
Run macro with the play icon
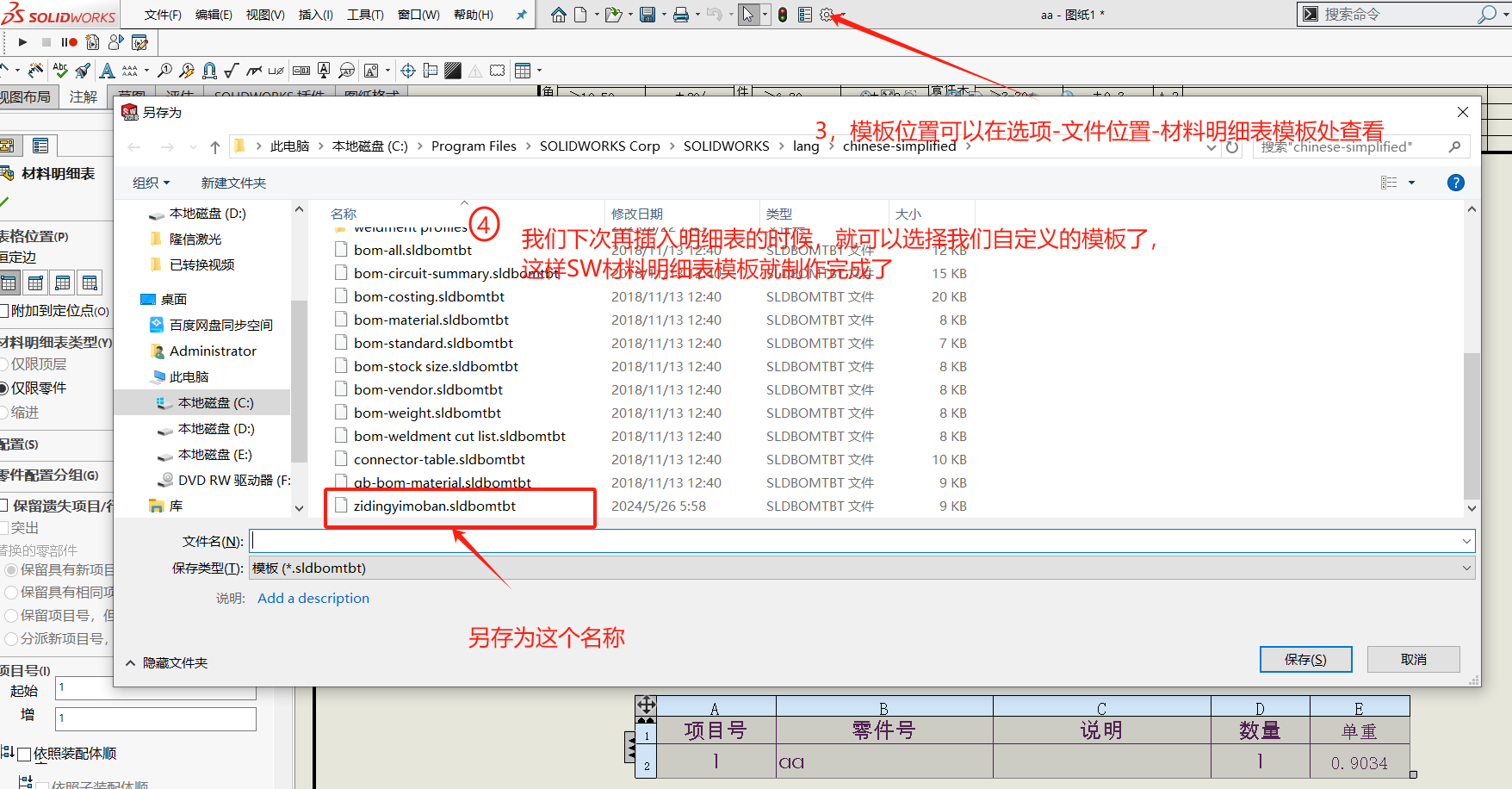pyautogui.click(x=22, y=42)
